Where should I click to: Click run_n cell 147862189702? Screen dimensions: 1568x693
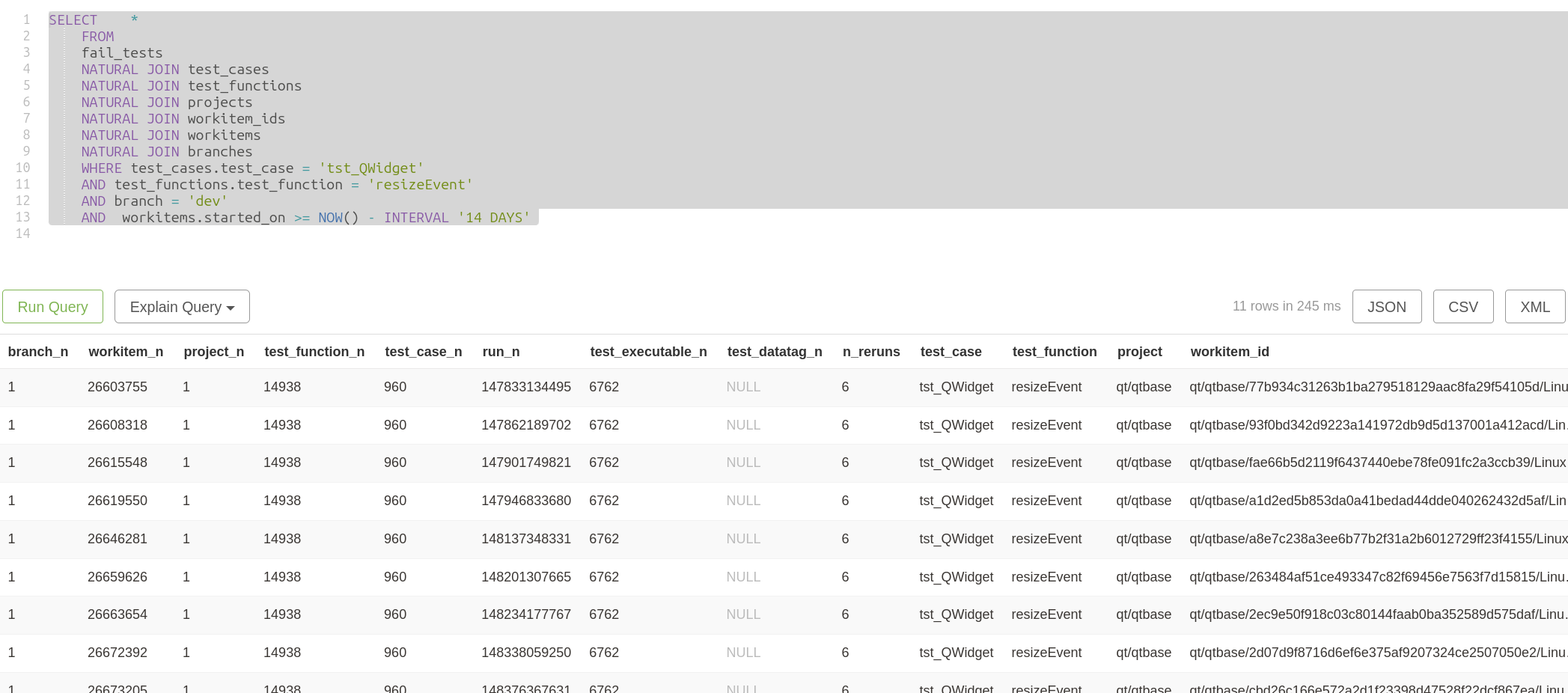[x=526, y=425]
